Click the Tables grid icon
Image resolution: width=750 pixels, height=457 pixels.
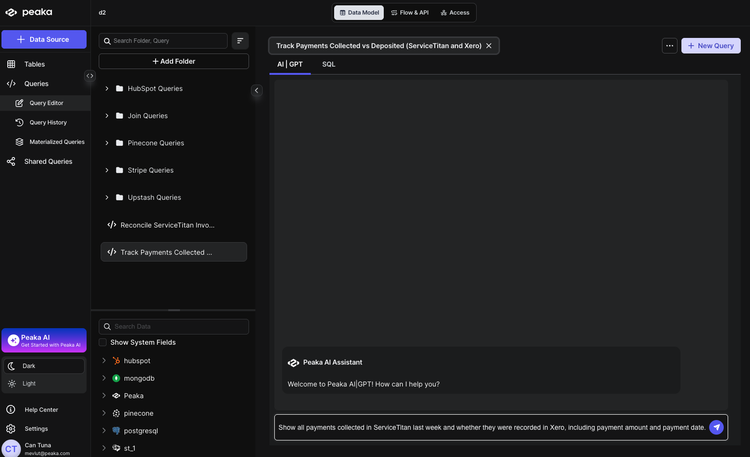(x=11, y=64)
